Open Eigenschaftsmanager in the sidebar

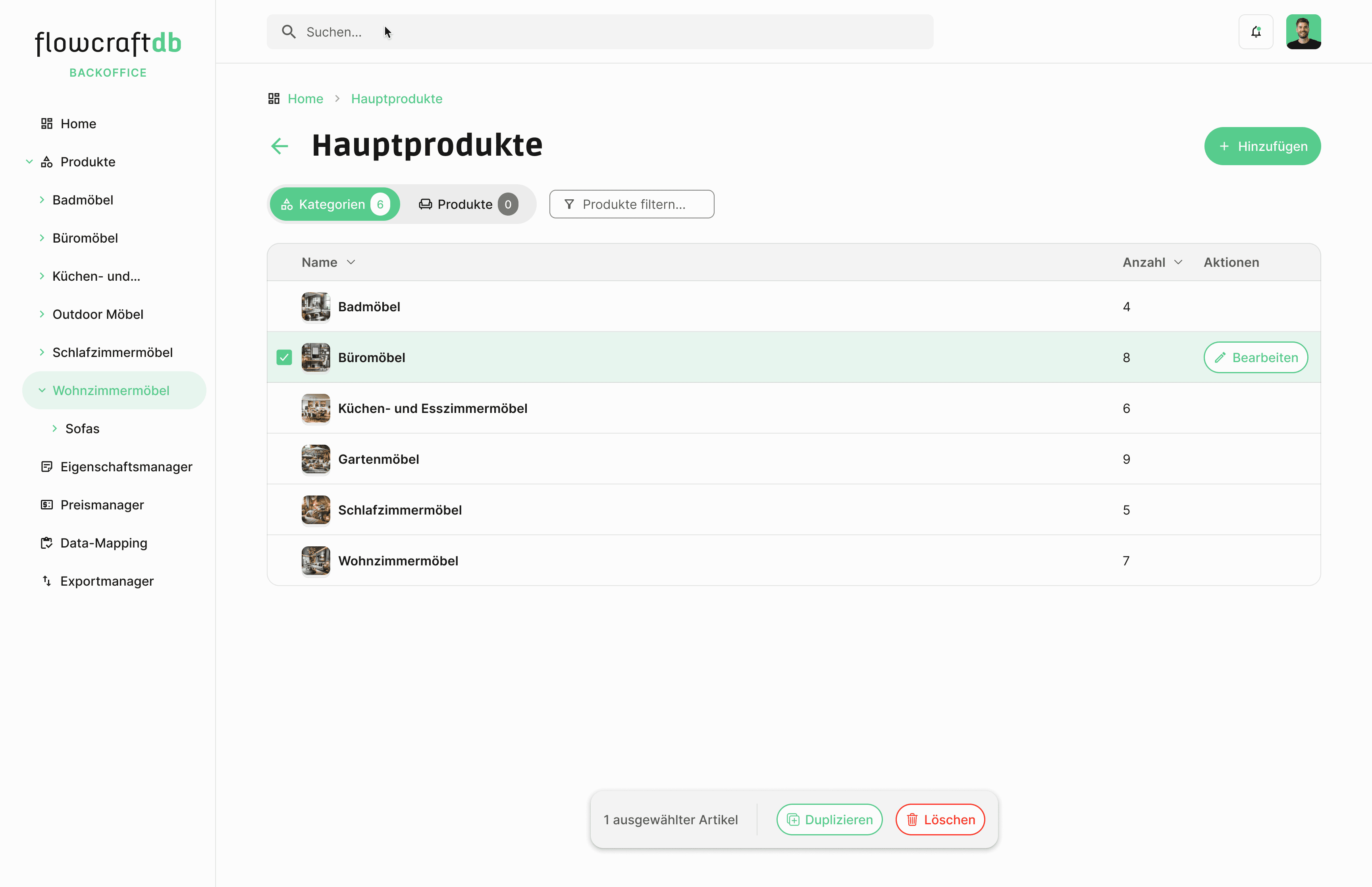(x=126, y=467)
